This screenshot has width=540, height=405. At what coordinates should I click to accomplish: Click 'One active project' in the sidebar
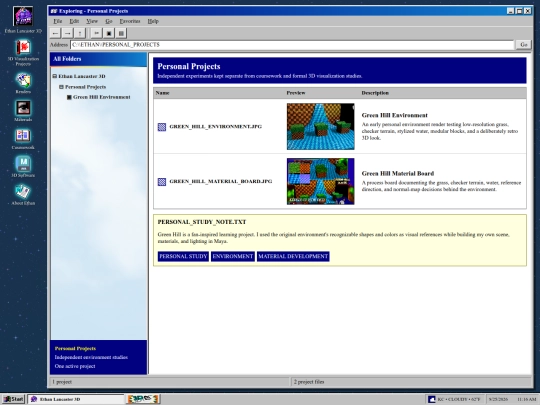[x=75, y=366]
